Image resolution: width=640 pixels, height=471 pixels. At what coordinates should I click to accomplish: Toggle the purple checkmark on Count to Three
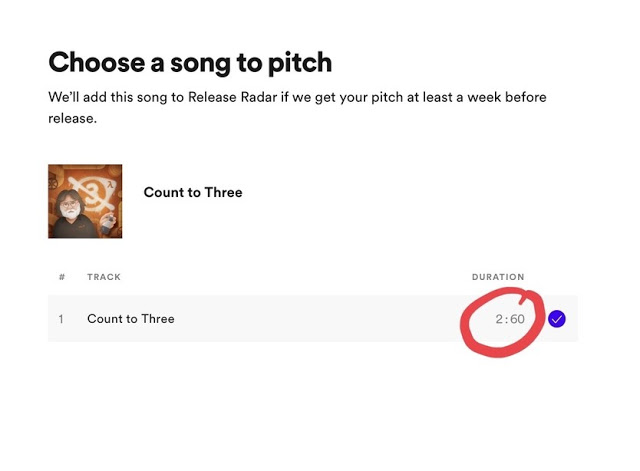tap(557, 319)
